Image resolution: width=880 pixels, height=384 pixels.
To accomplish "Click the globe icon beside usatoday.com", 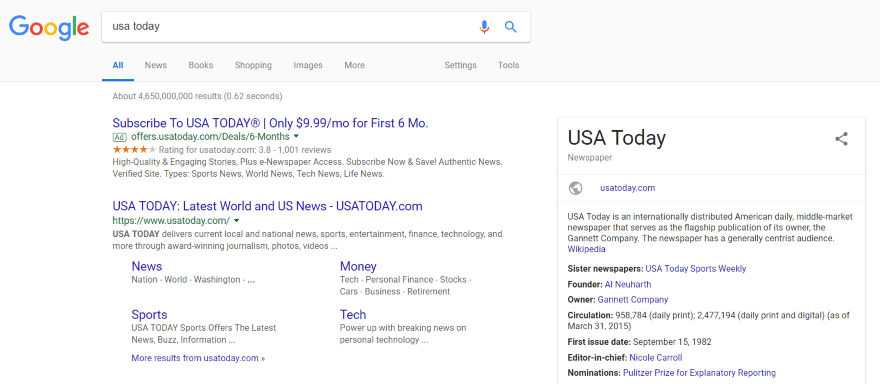I will 575,188.
